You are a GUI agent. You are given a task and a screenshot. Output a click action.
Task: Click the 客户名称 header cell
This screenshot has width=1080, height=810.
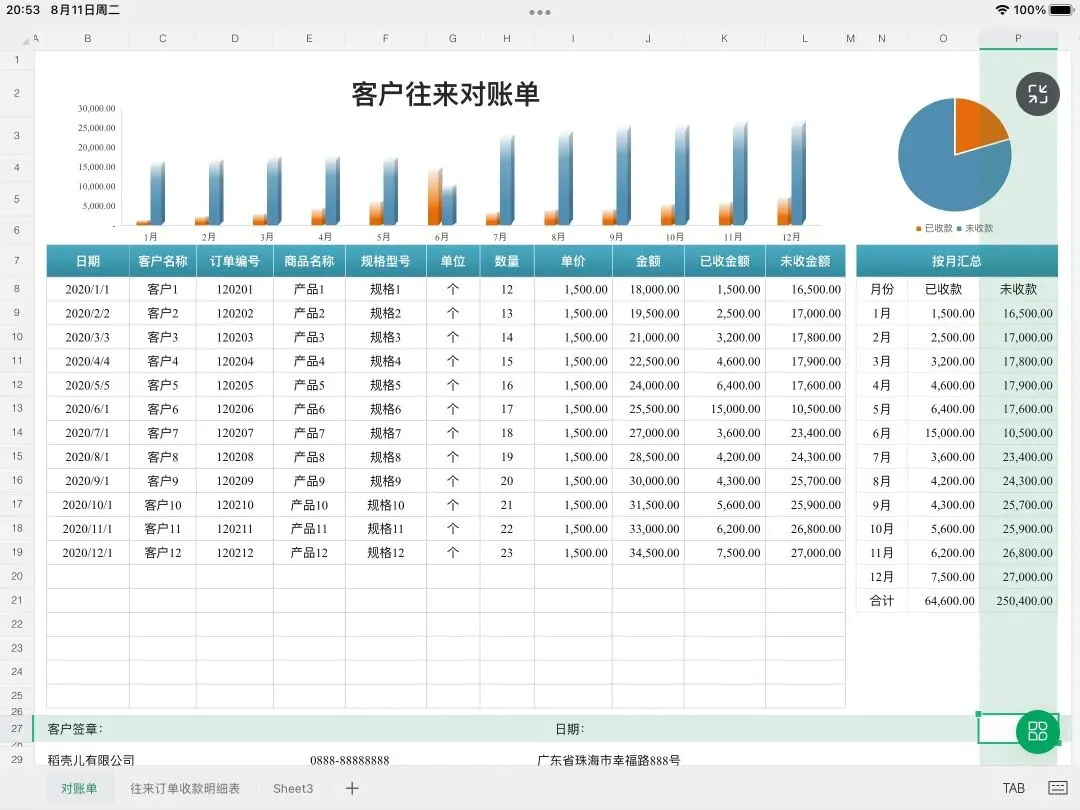click(163, 261)
